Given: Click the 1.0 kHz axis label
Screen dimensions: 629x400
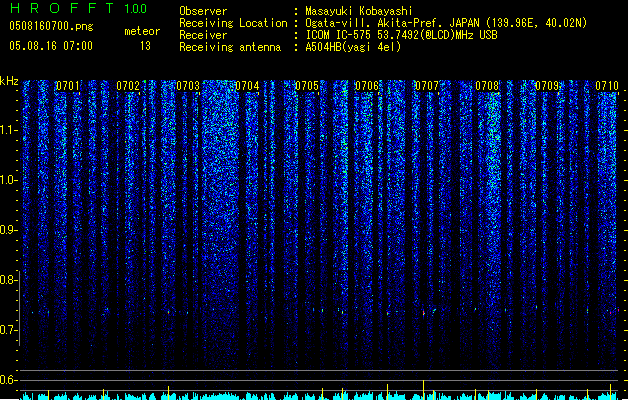Looking at the screenshot, I should pyautogui.click(x=8, y=180).
